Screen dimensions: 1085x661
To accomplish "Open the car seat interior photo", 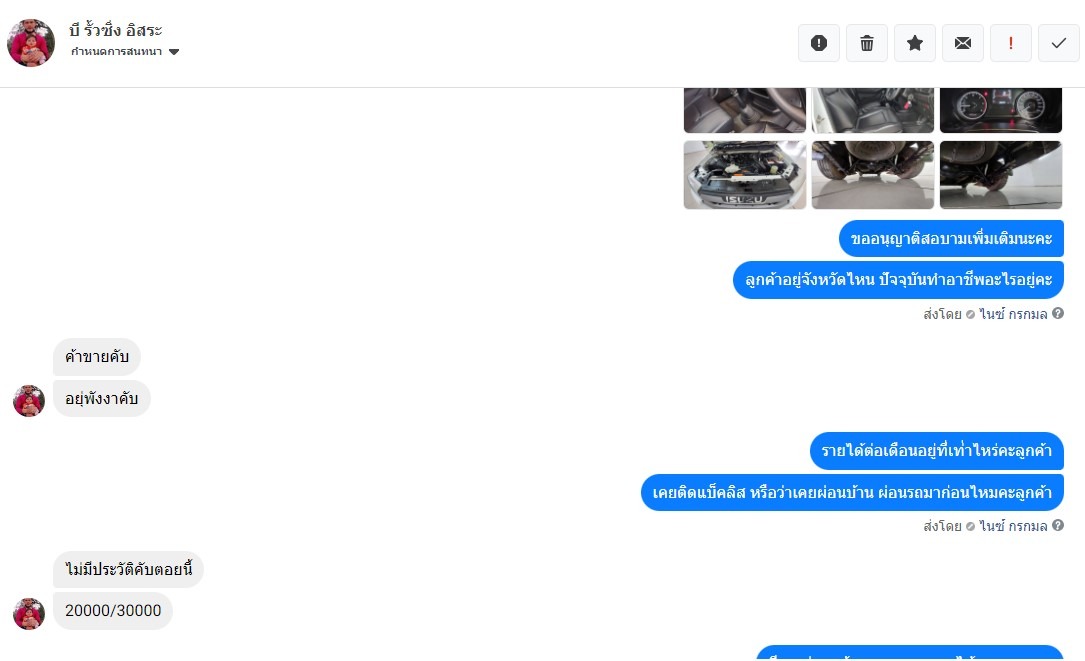I will (873, 110).
